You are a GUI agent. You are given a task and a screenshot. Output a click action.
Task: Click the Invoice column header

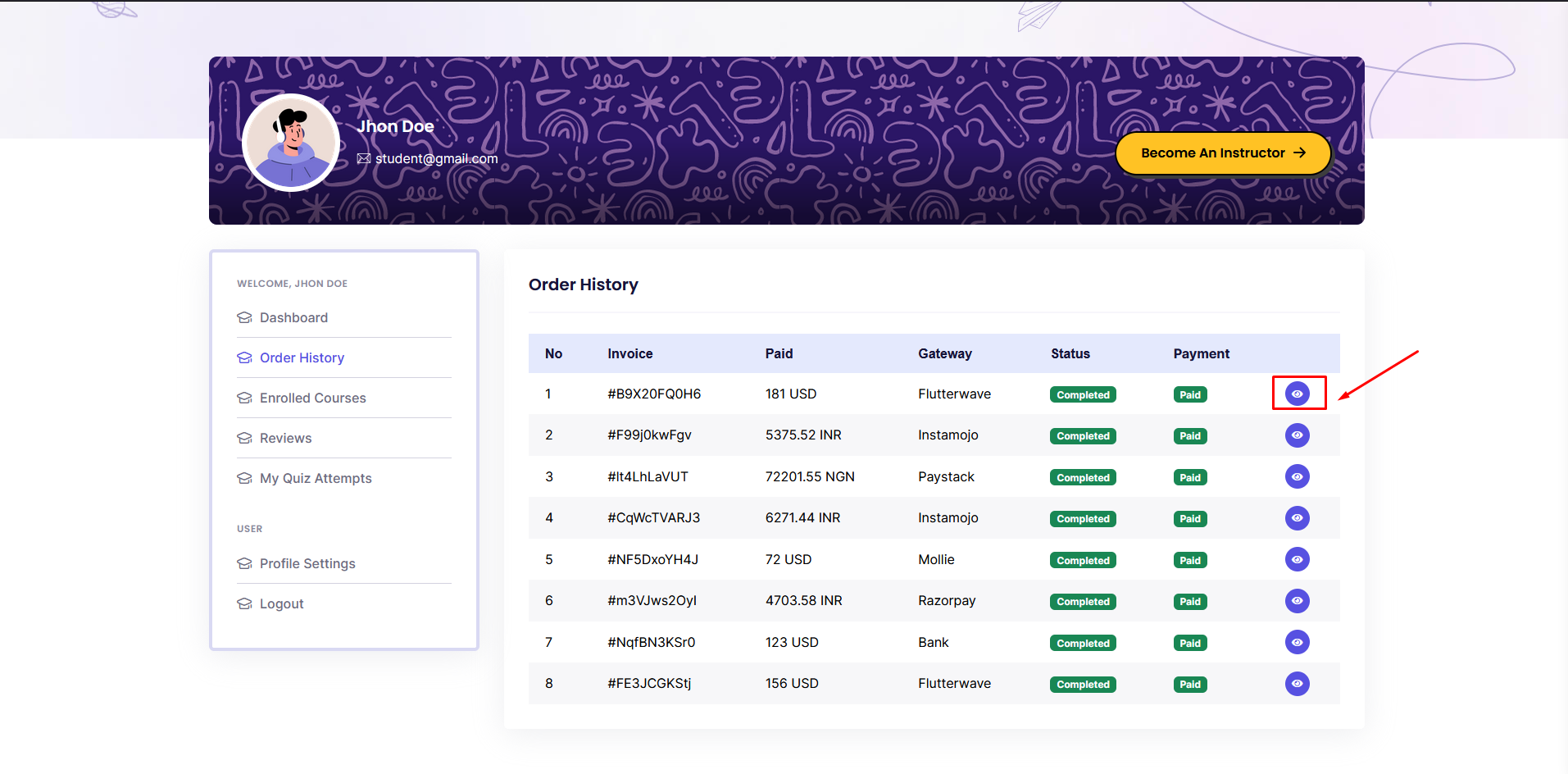(x=629, y=353)
